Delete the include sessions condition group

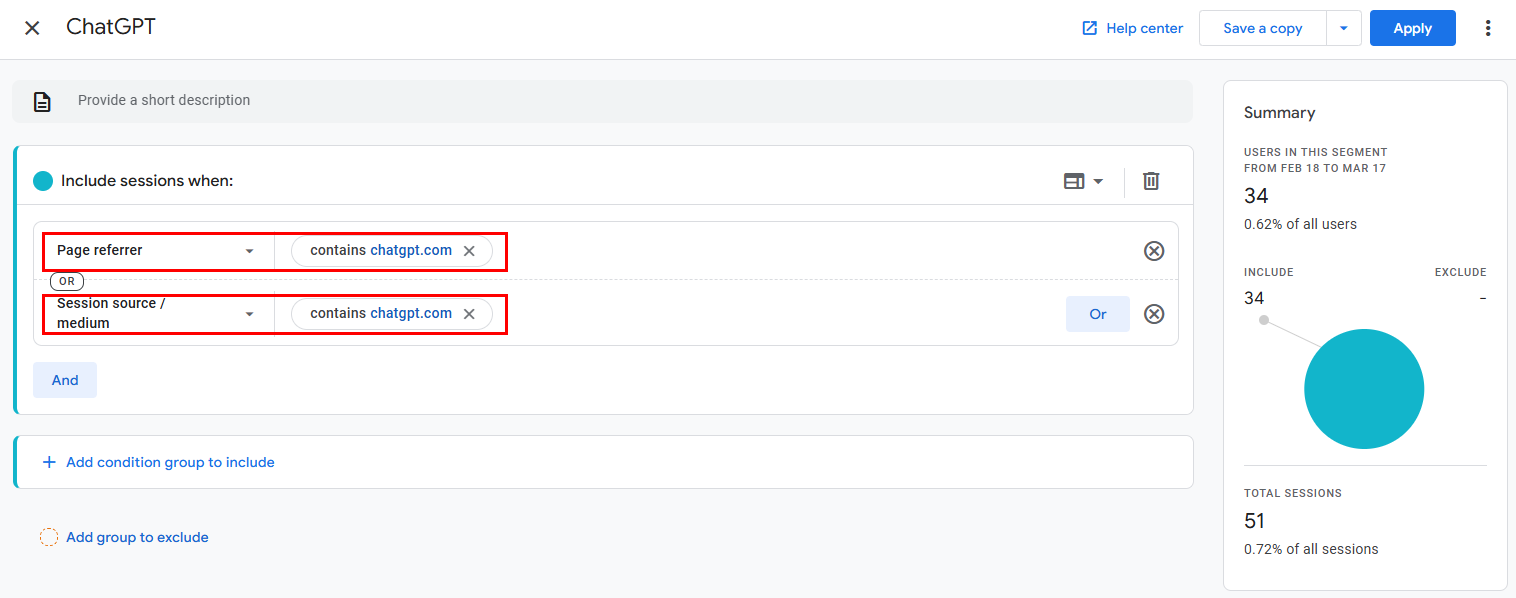click(1151, 181)
